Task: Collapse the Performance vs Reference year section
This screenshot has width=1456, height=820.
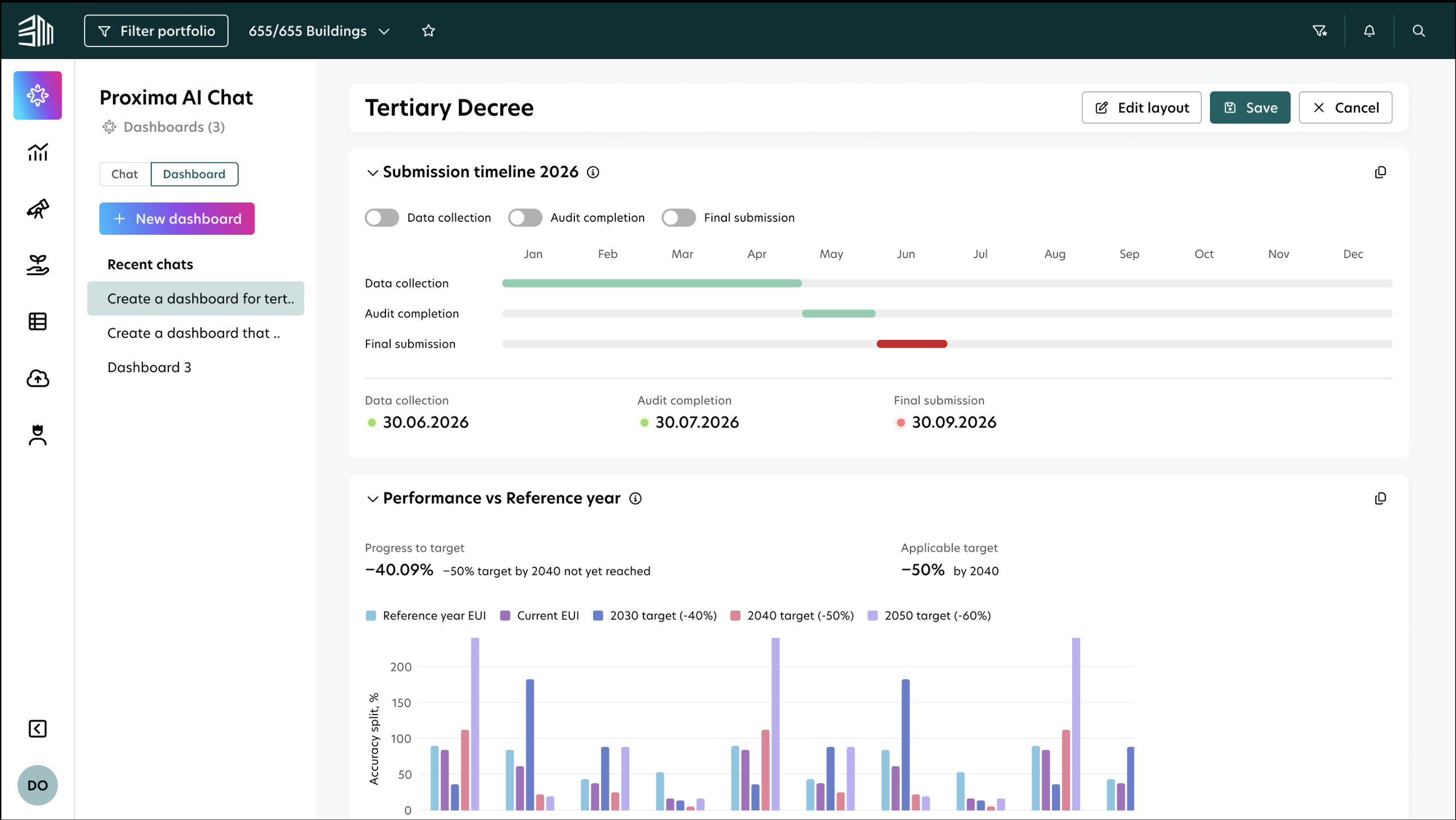Action: [x=372, y=498]
